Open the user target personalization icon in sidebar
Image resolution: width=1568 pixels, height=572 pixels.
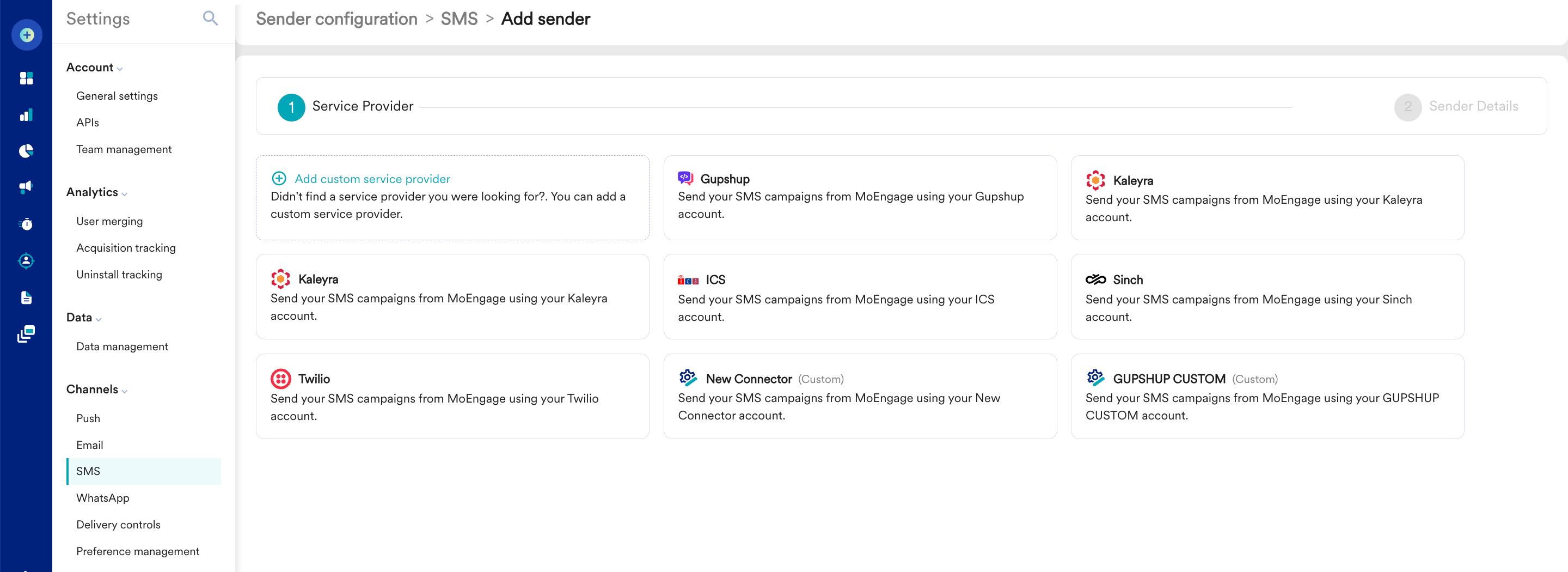pos(26,261)
